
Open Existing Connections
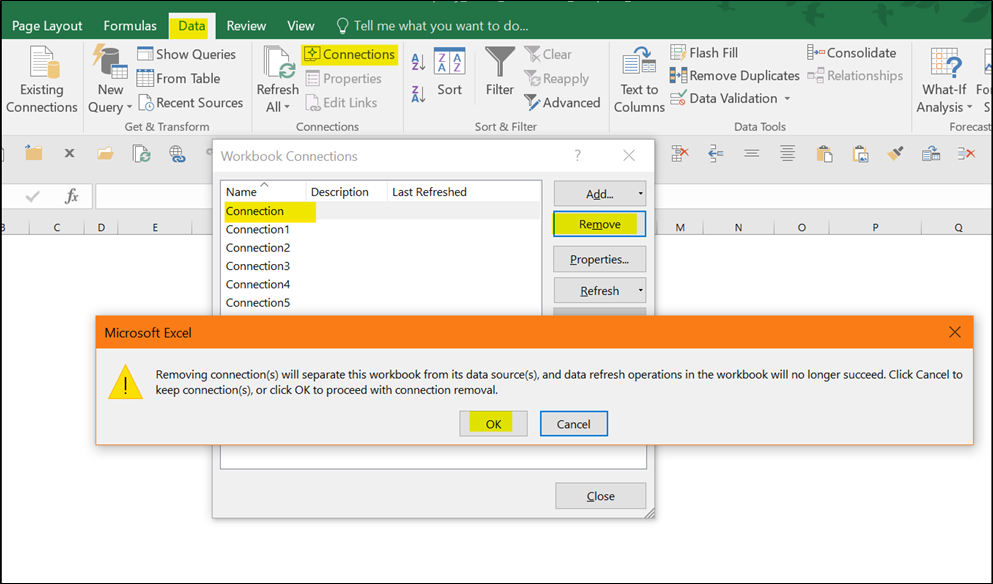[x=42, y=80]
